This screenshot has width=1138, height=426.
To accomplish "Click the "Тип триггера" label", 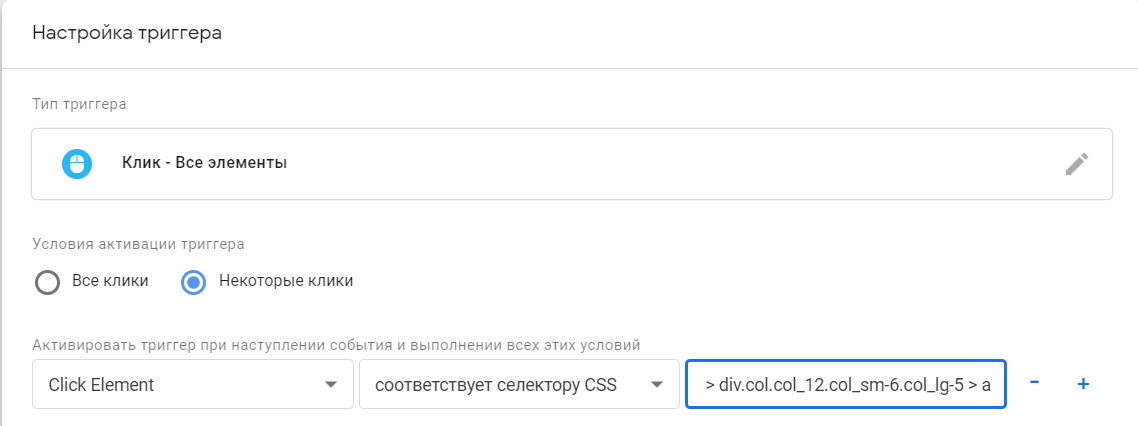I will (79, 105).
